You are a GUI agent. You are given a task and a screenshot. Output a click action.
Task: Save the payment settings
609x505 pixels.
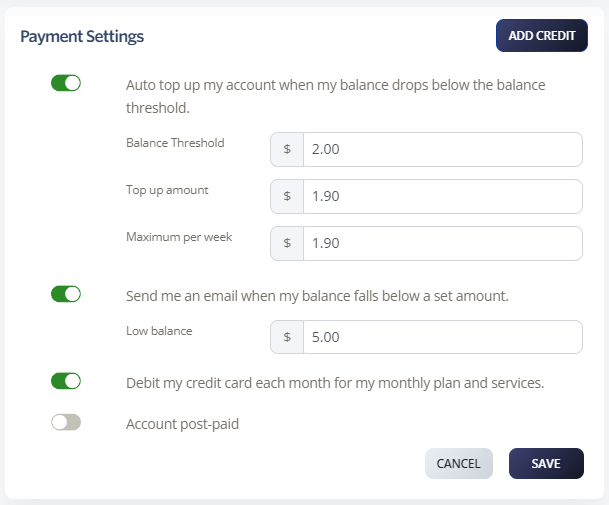pyautogui.click(x=546, y=463)
